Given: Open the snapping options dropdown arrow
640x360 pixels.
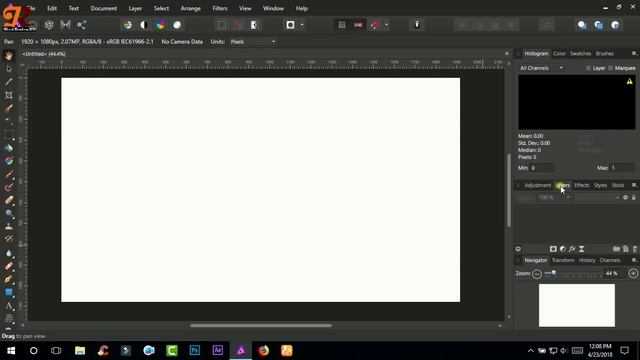Looking at the screenshot, I should click(x=386, y=25).
